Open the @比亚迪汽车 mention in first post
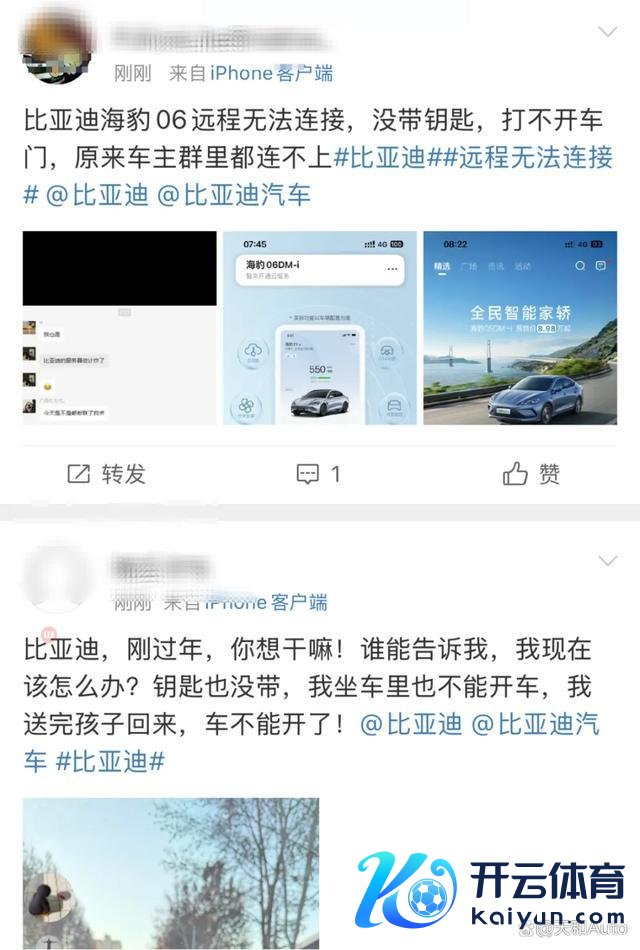Viewport: 640px width, 950px height. pyautogui.click(x=234, y=195)
